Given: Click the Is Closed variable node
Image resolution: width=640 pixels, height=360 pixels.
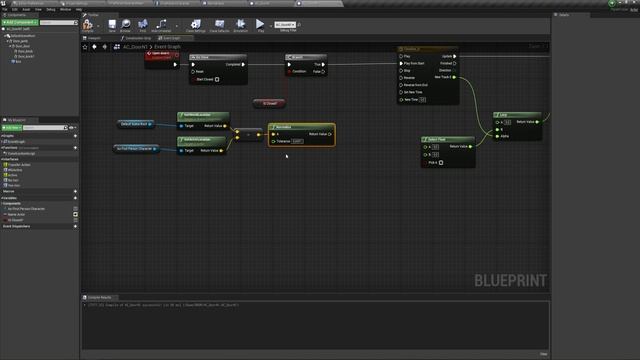Looking at the screenshot, I should tap(269, 103).
